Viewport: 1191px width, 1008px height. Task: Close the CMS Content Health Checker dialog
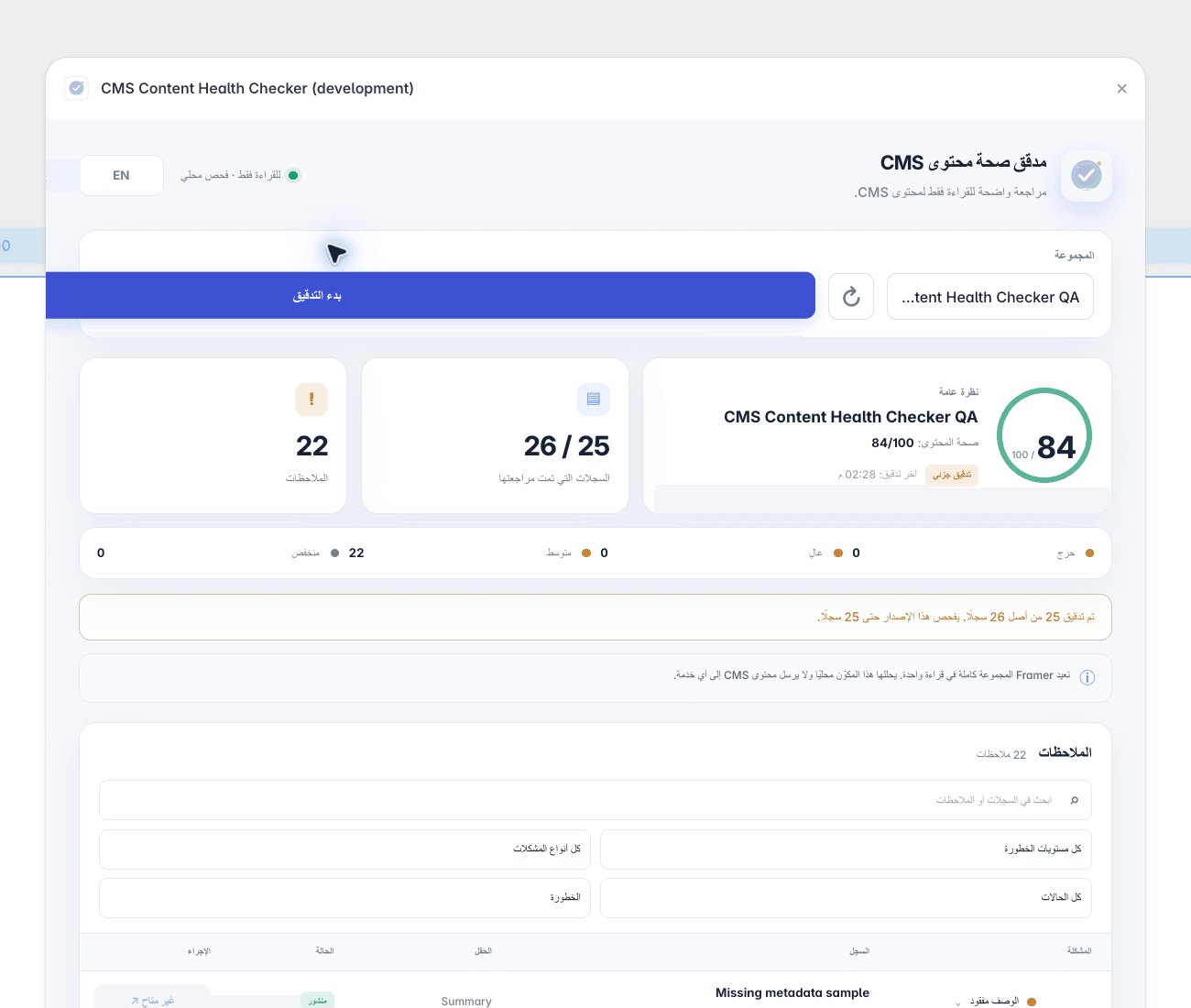pyautogui.click(x=1121, y=89)
